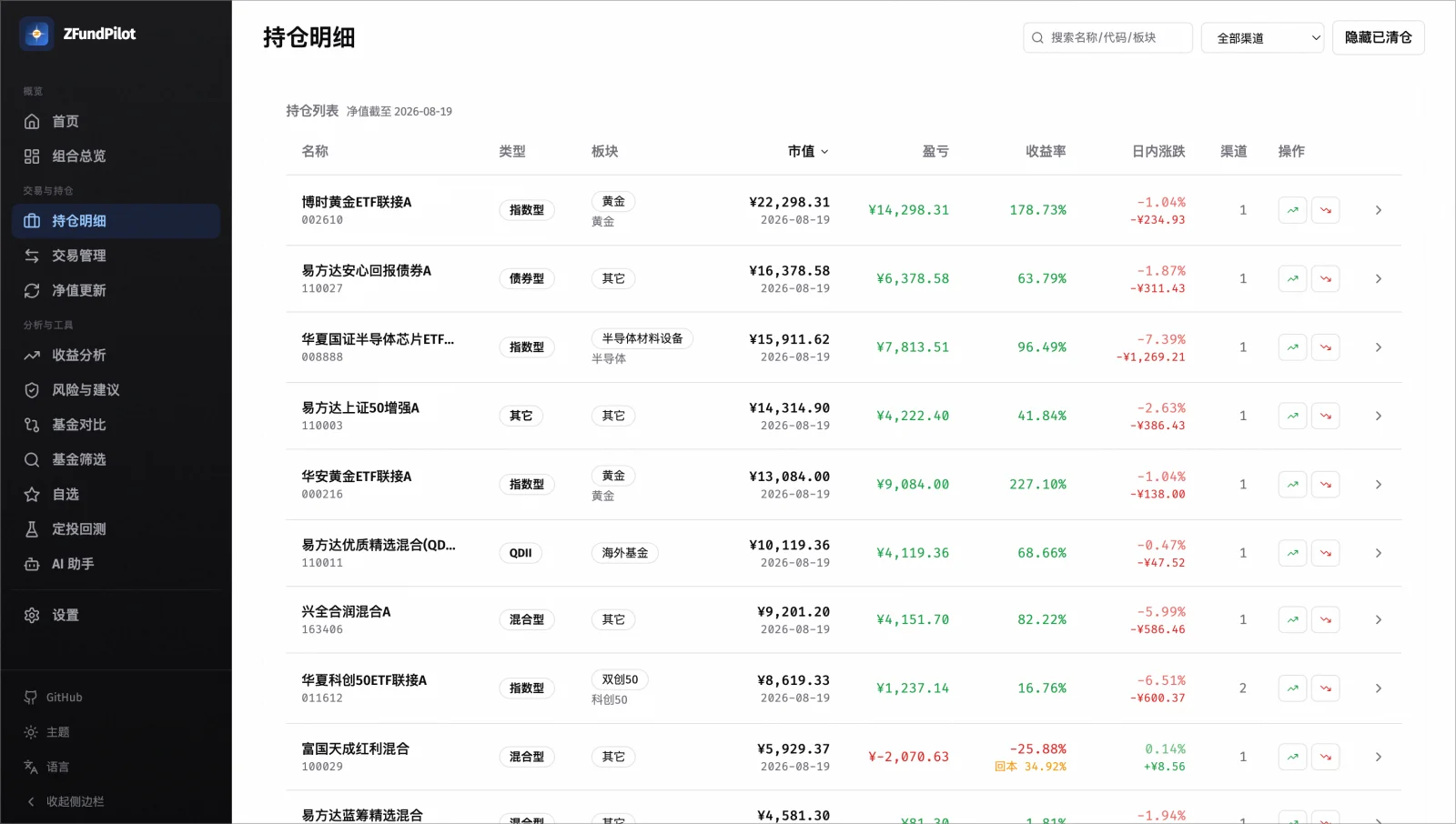Open the 全部渠道 channel dropdown
Viewport: 1456px width, 824px height.
pyautogui.click(x=1262, y=37)
